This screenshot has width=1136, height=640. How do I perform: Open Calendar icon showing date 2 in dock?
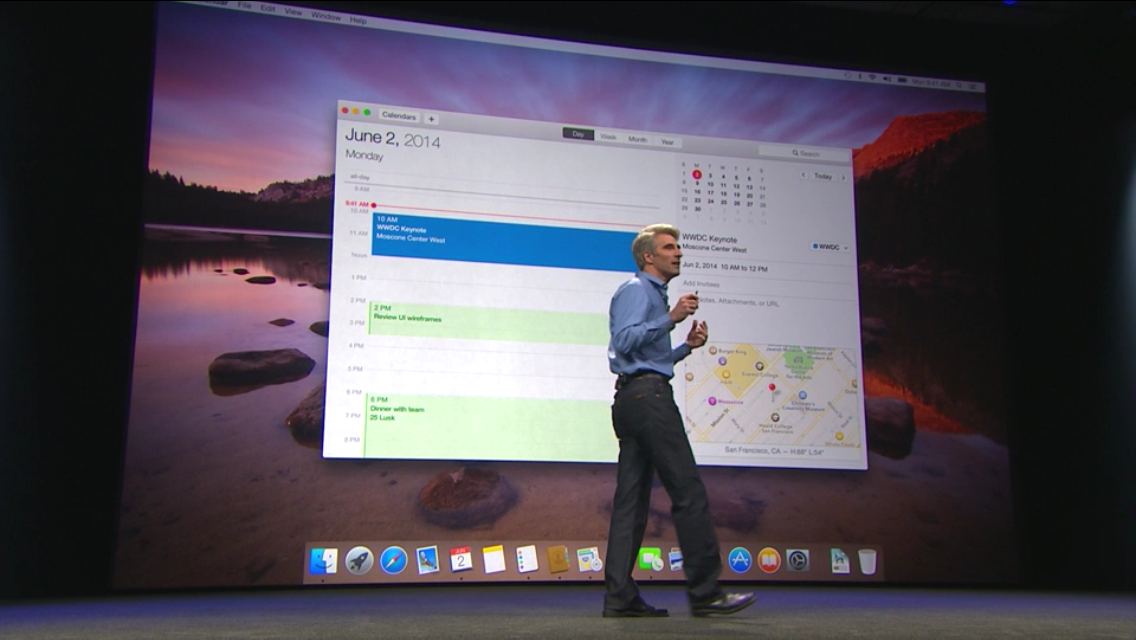point(461,560)
